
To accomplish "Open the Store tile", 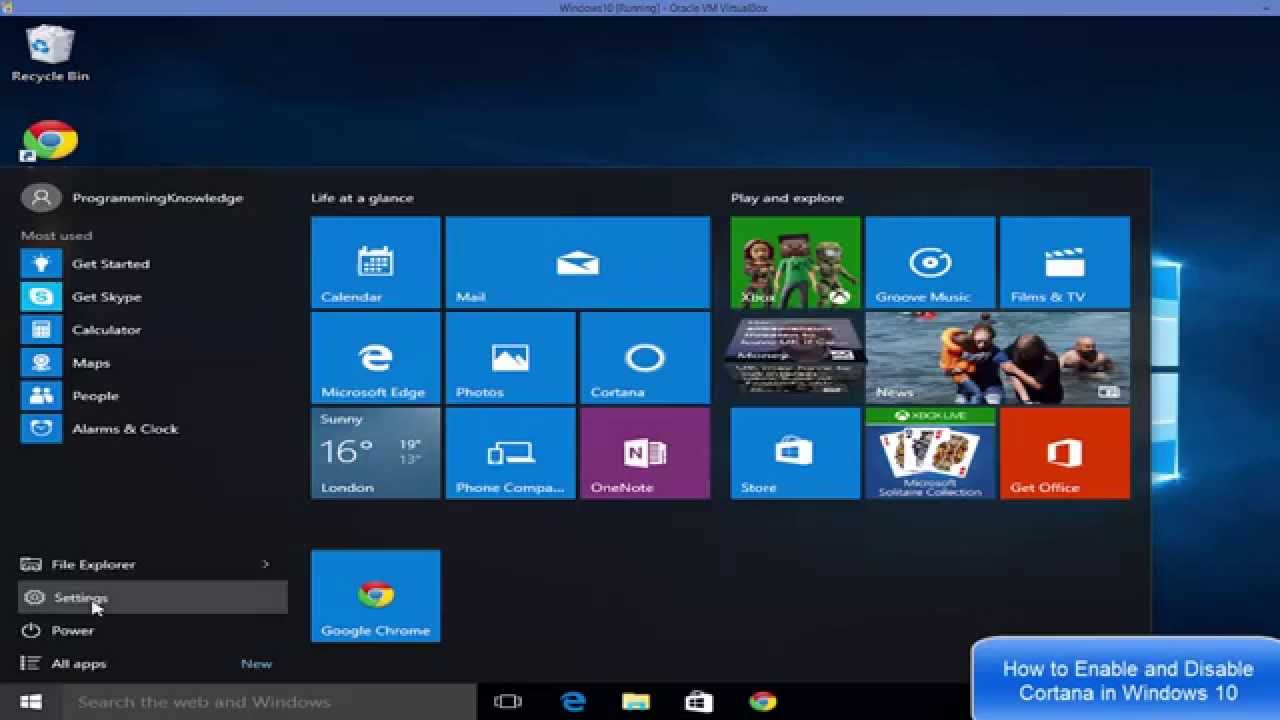I will coord(795,452).
